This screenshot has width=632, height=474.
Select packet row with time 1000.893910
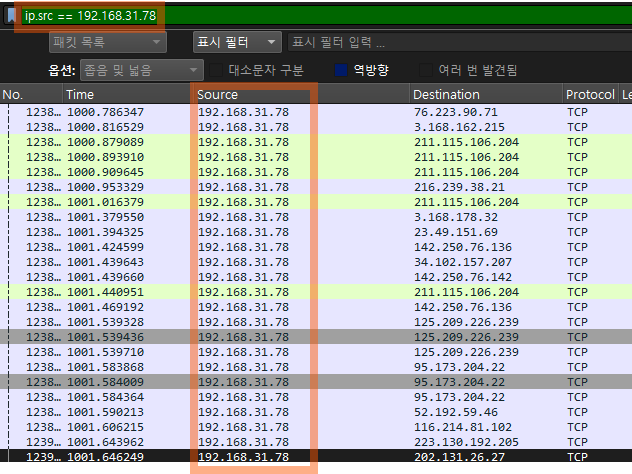tap(316, 157)
